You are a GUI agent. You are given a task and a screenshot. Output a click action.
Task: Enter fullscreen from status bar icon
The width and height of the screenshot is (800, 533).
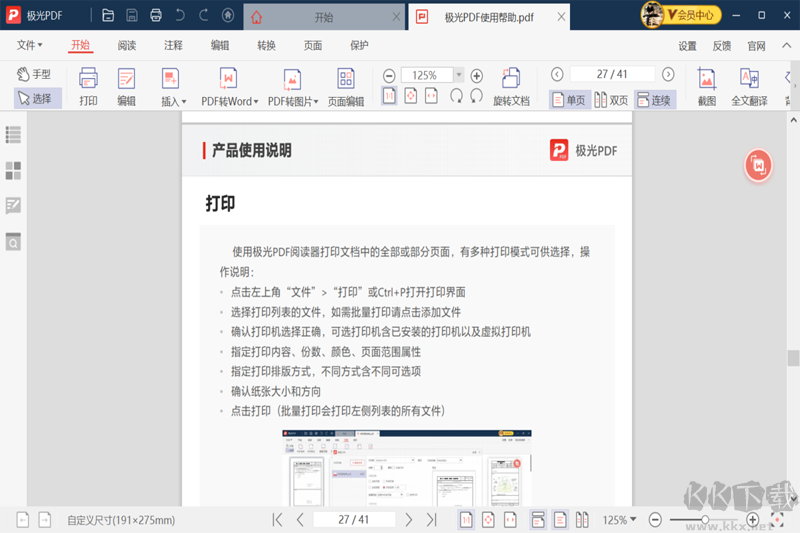[777, 520]
